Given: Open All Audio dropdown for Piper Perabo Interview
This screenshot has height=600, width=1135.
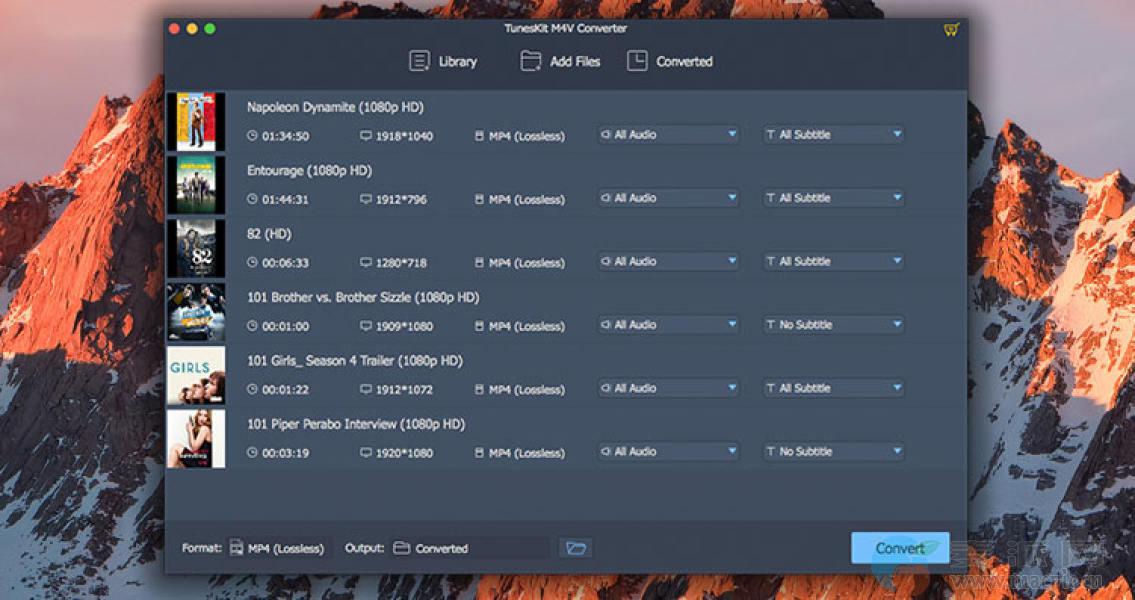Looking at the screenshot, I should [x=668, y=452].
